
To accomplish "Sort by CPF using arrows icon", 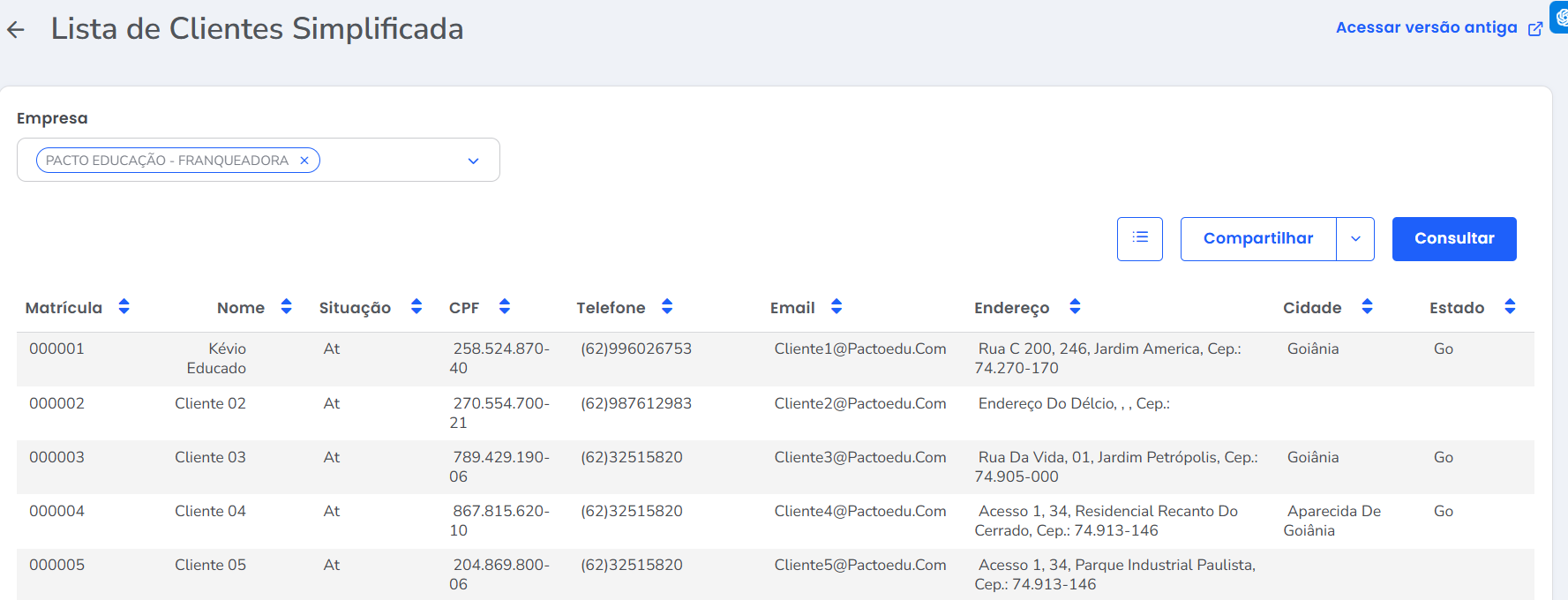I will pos(505,307).
